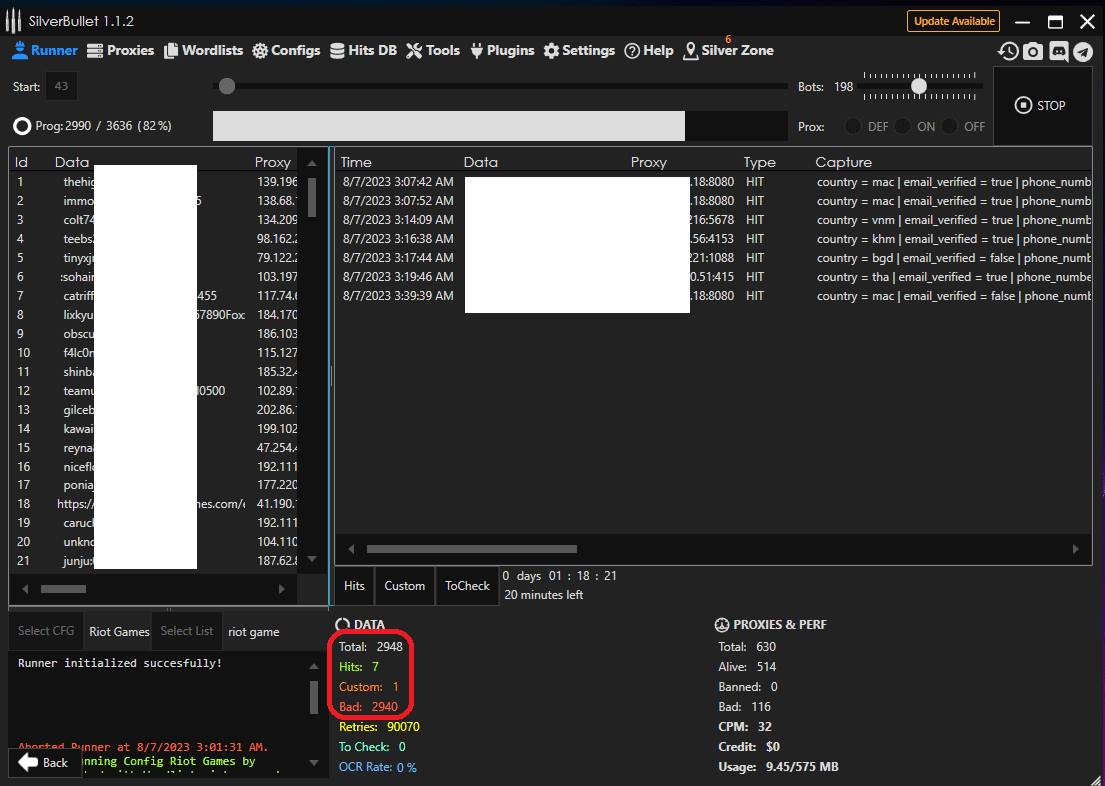Click the camera screenshot icon
The height and width of the screenshot is (786, 1105).
[x=1033, y=51]
